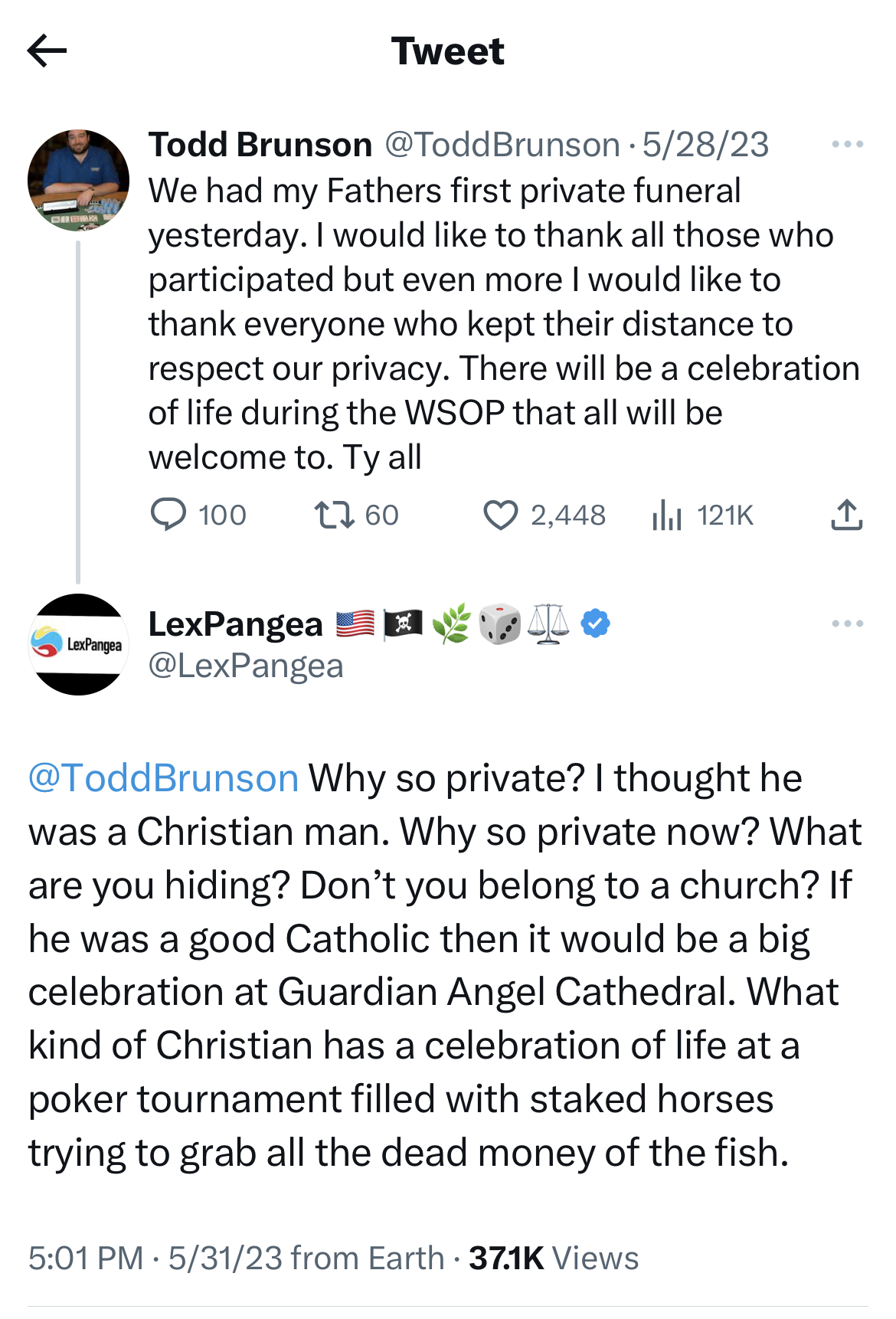Viewport: 896px width, 1319px height.
Task: Click the 37.1K Views count
Action: 553,1258
